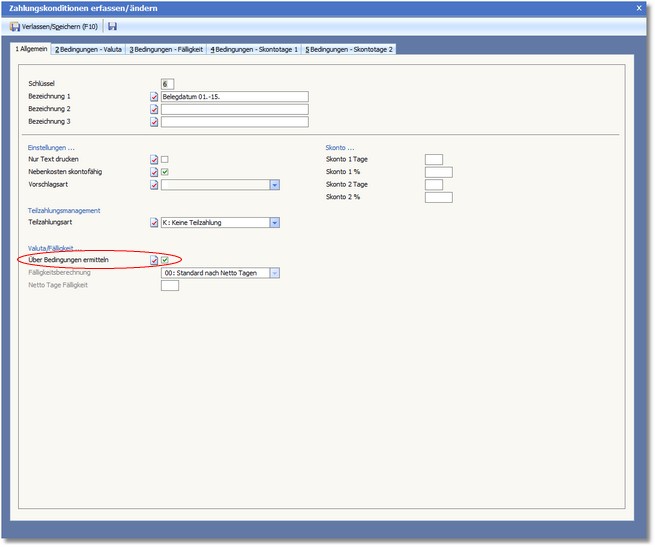Enable the Nur Text drucken checkbox
This screenshot has width=655, height=547.
coord(165,159)
